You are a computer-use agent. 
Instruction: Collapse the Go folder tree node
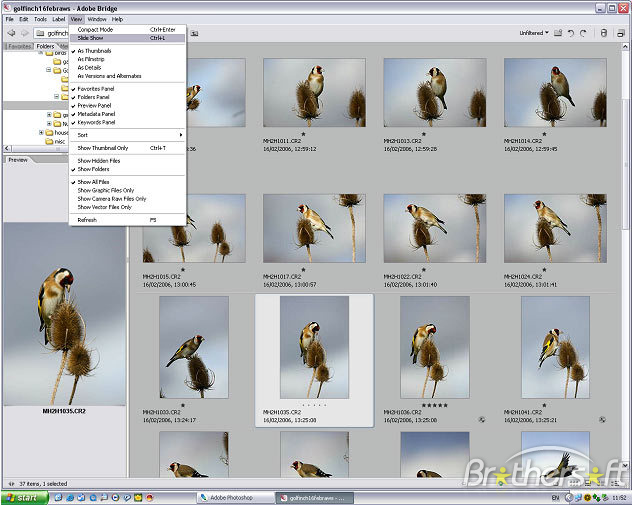coord(49,70)
